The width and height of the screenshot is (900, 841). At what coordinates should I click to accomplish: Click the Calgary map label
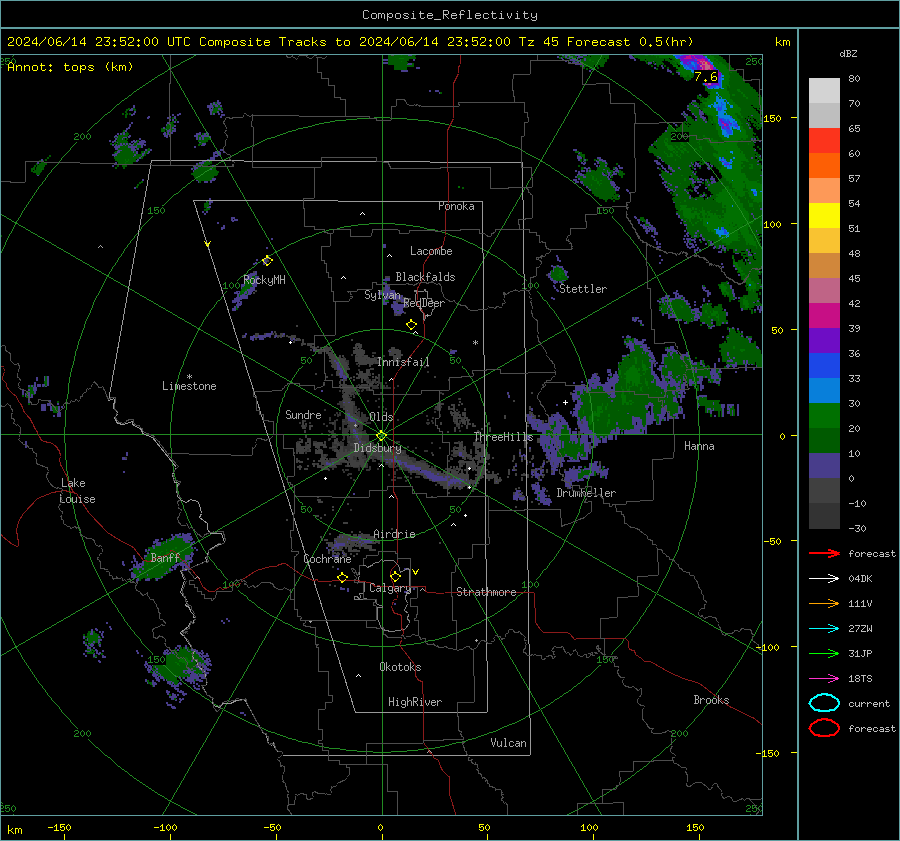[x=390, y=588]
